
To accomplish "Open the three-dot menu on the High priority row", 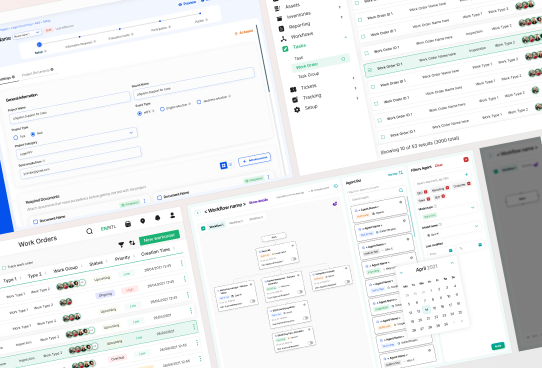I will click(x=185, y=279).
